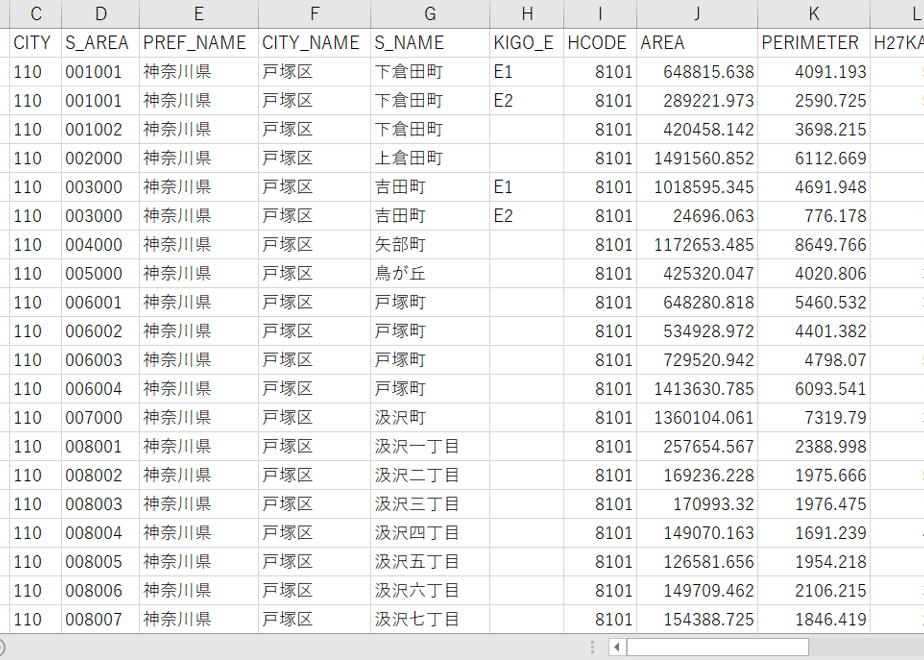Select cell with S_AREA 006001

click(101, 303)
